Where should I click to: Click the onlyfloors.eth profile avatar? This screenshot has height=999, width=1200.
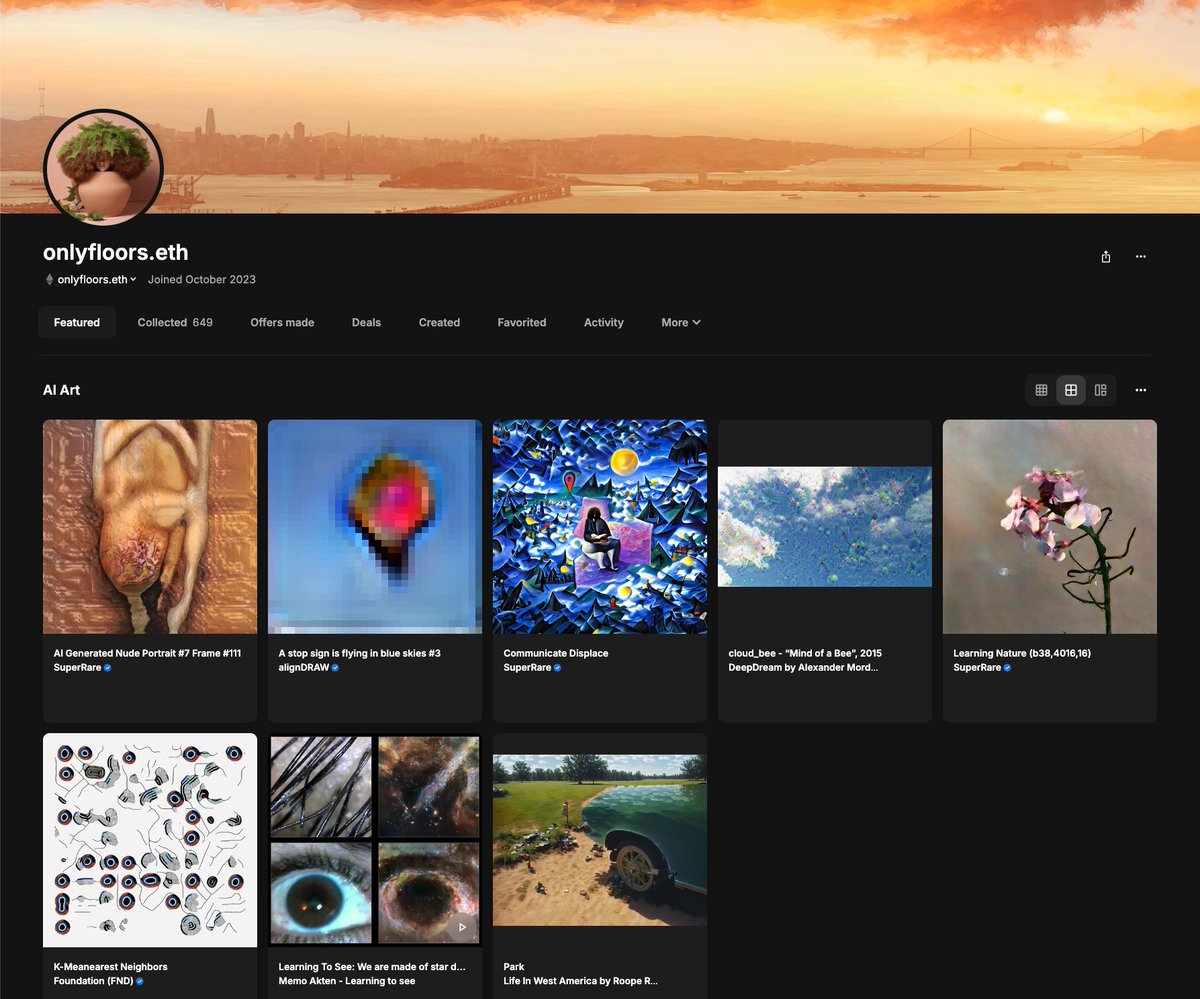tap(103, 168)
